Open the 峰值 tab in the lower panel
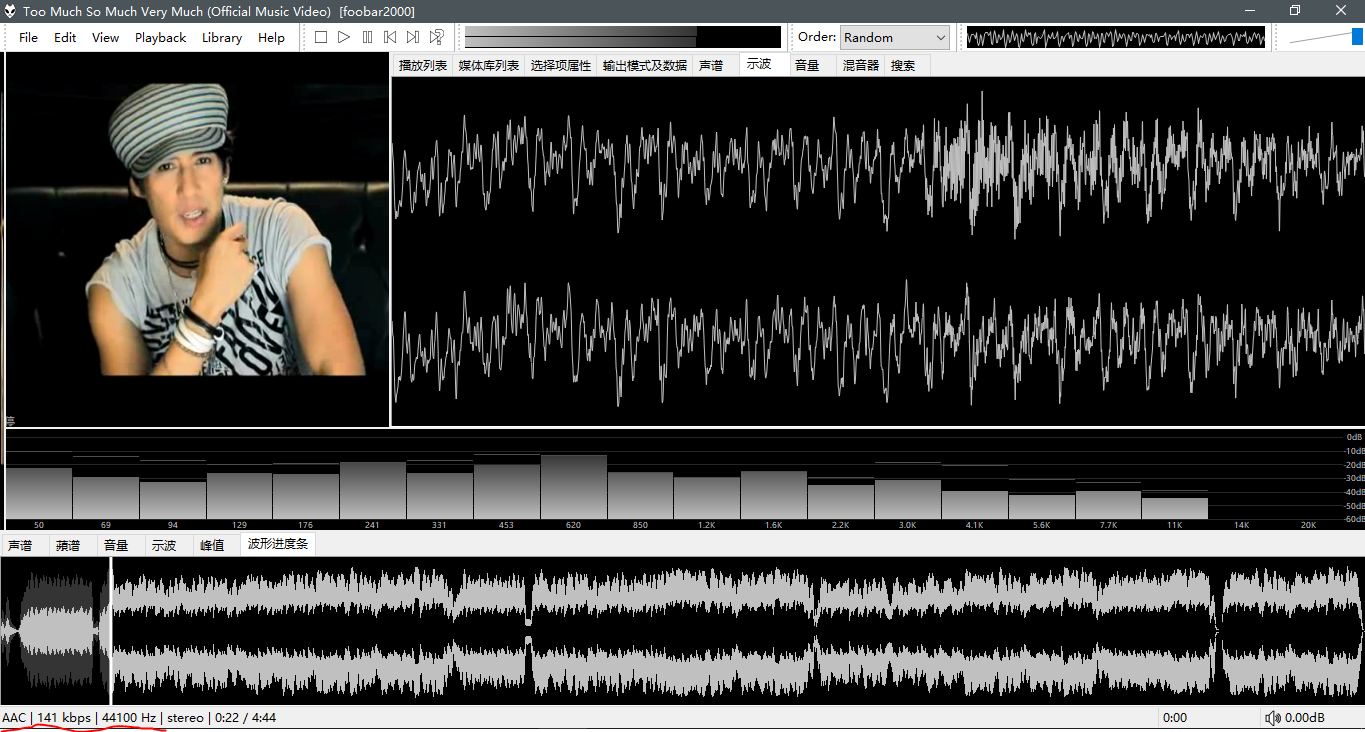 [x=212, y=545]
